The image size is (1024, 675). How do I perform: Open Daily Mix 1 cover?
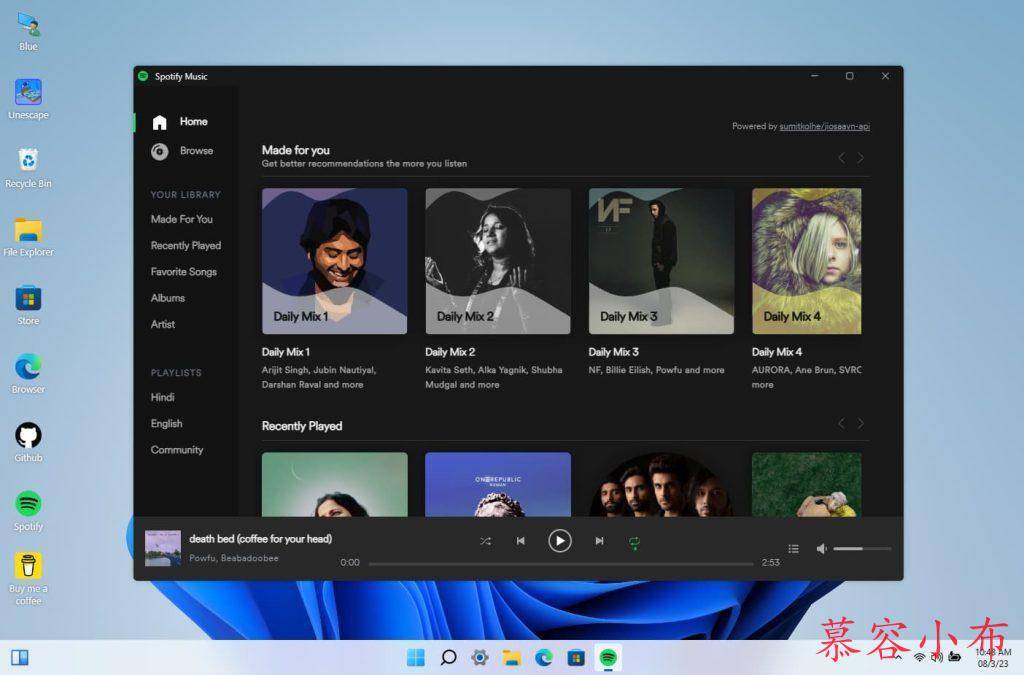coord(334,261)
